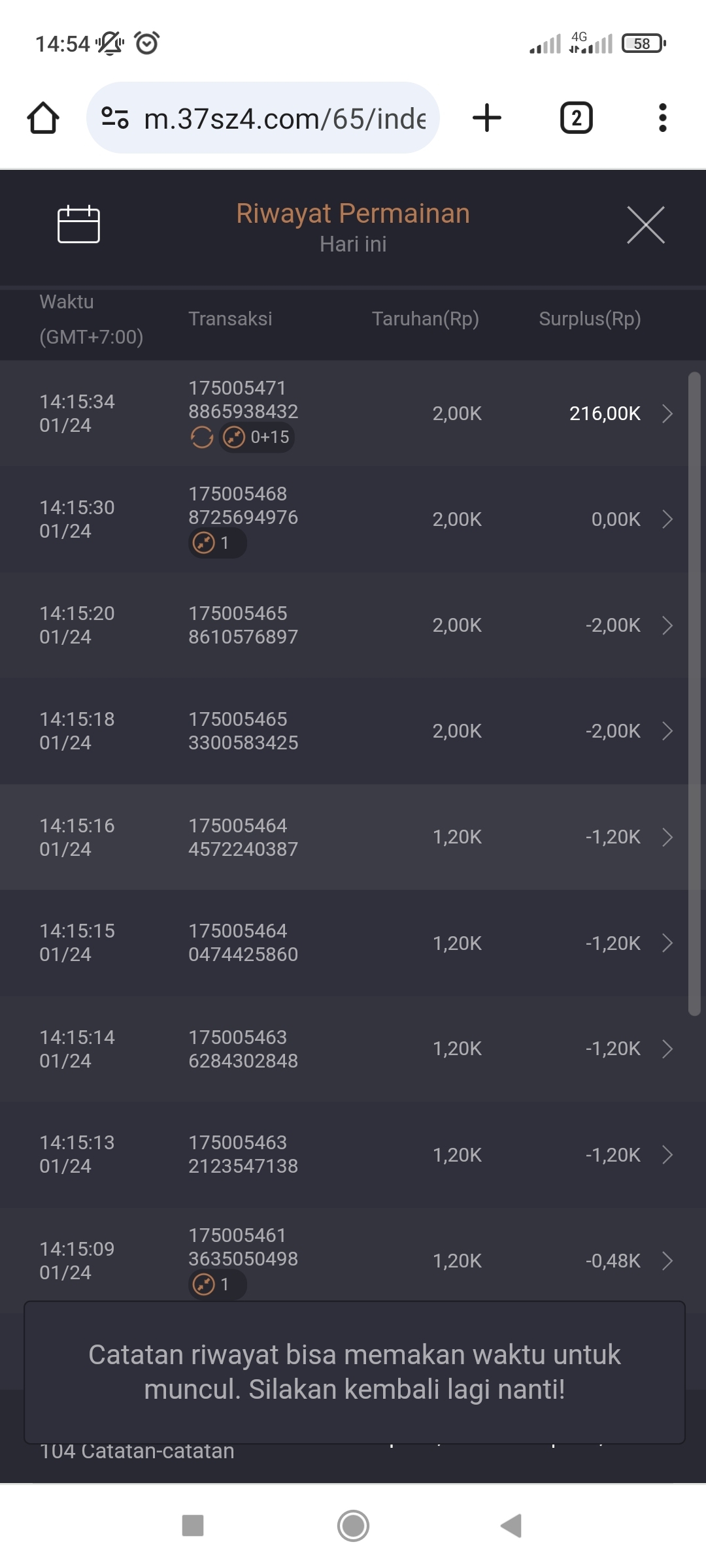Viewport: 706px width, 1568px height.
Task: Open the calendar date picker icon
Action: [x=78, y=224]
